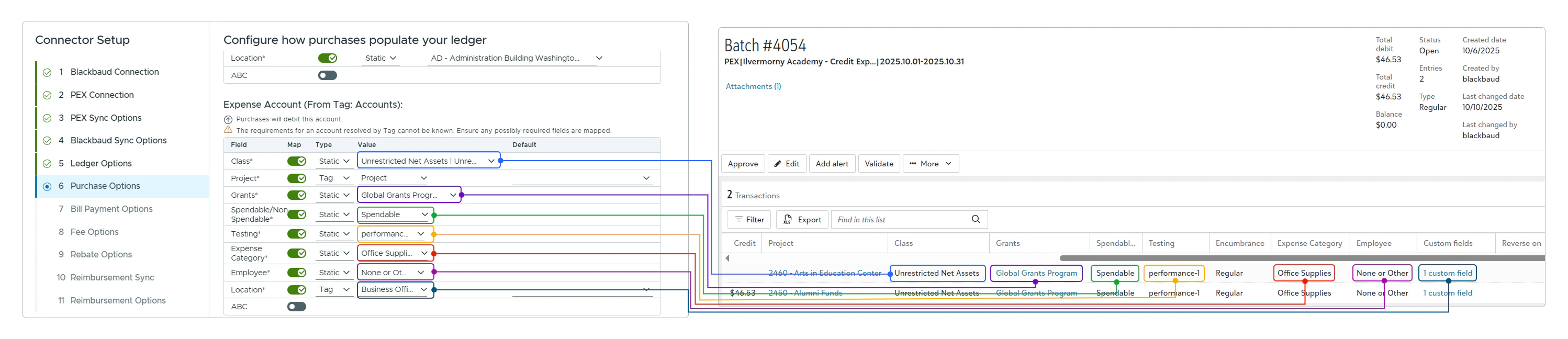Sort by Expense Category column header
The height and width of the screenshot is (339, 1568).
click(1309, 244)
